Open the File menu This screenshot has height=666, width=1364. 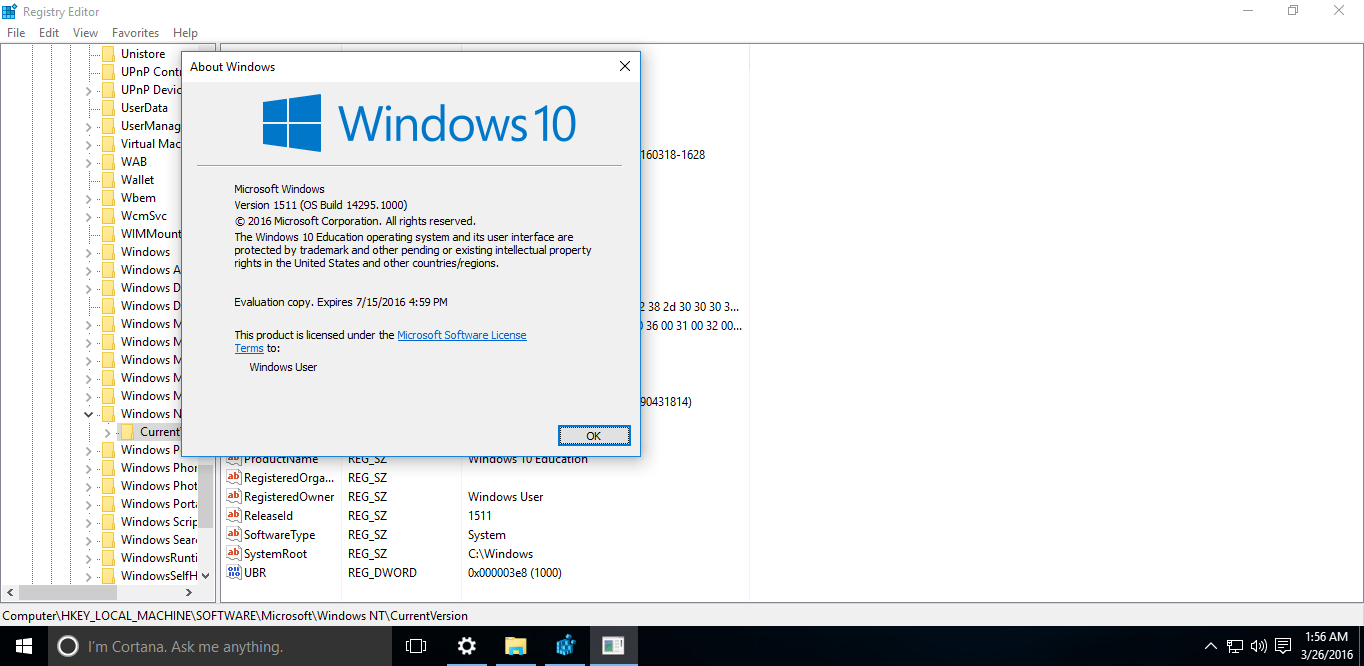16,33
